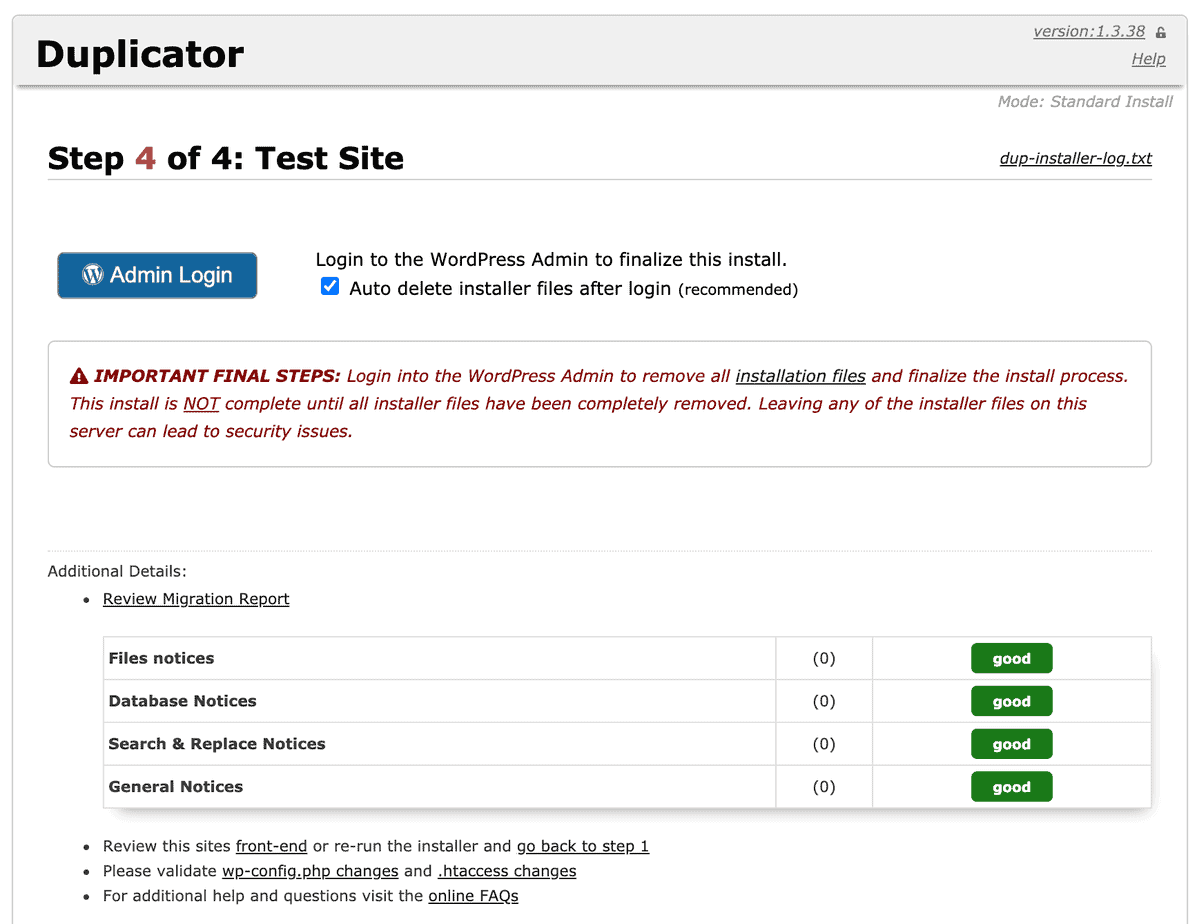
Task: Click the warning triangle in the final steps notice
Action: point(79,375)
